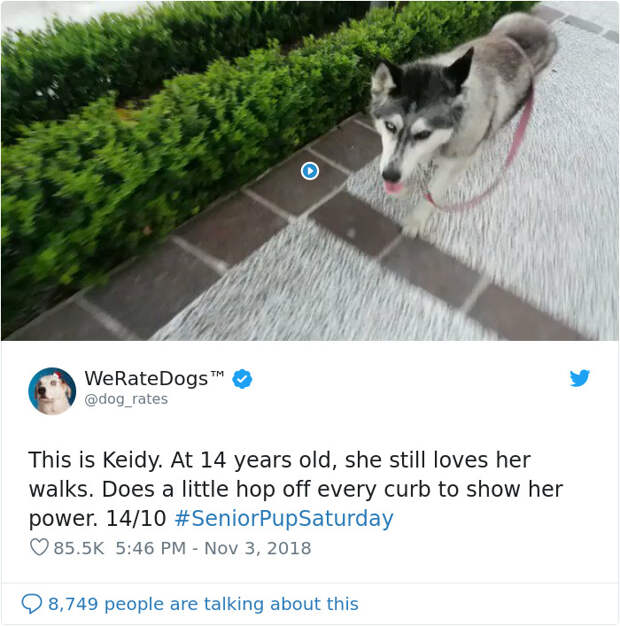
Task: Play the husky video
Action: (310, 171)
